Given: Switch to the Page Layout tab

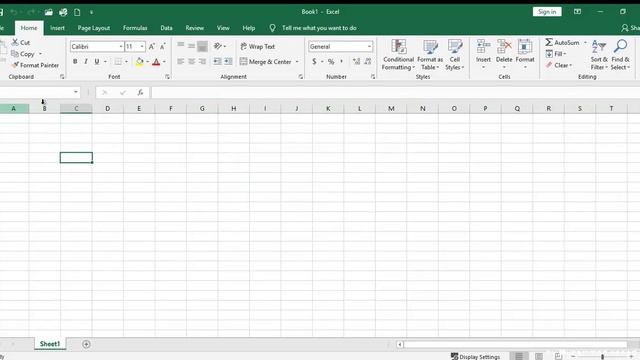Looking at the screenshot, I should click(94, 28).
